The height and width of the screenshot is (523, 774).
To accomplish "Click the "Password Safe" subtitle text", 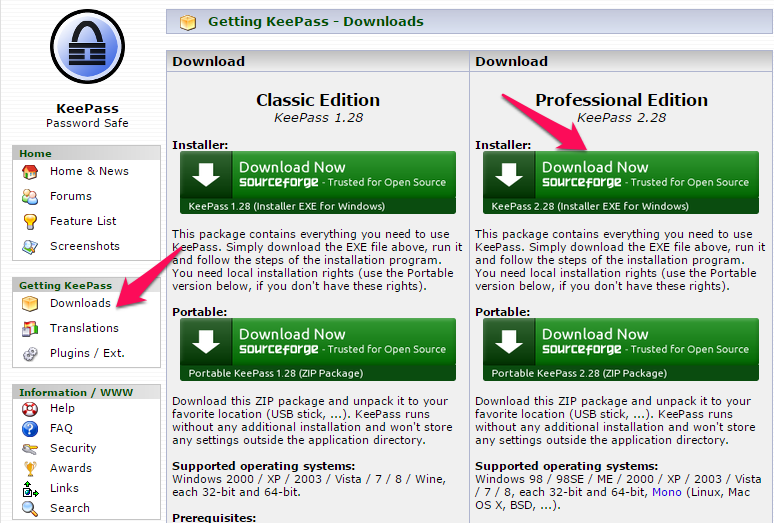I will point(87,123).
